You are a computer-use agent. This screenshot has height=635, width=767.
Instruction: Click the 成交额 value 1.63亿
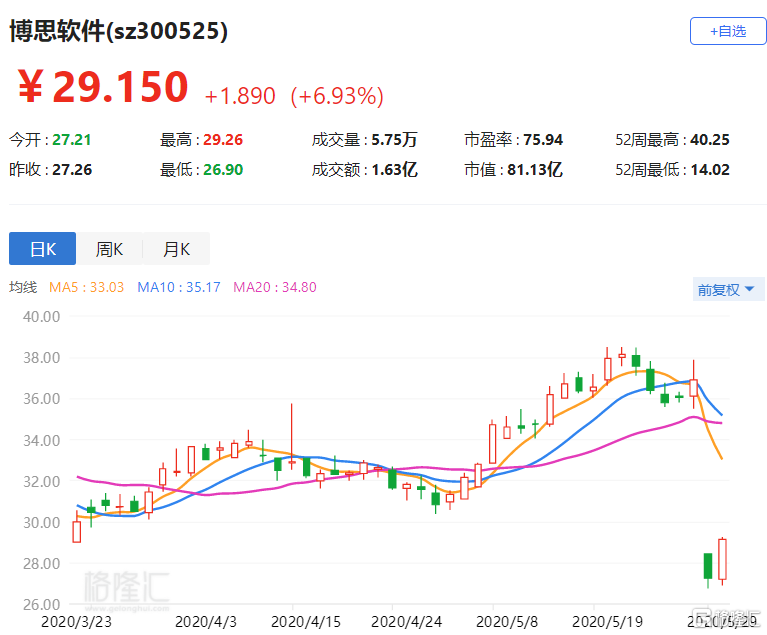pos(394,170)
